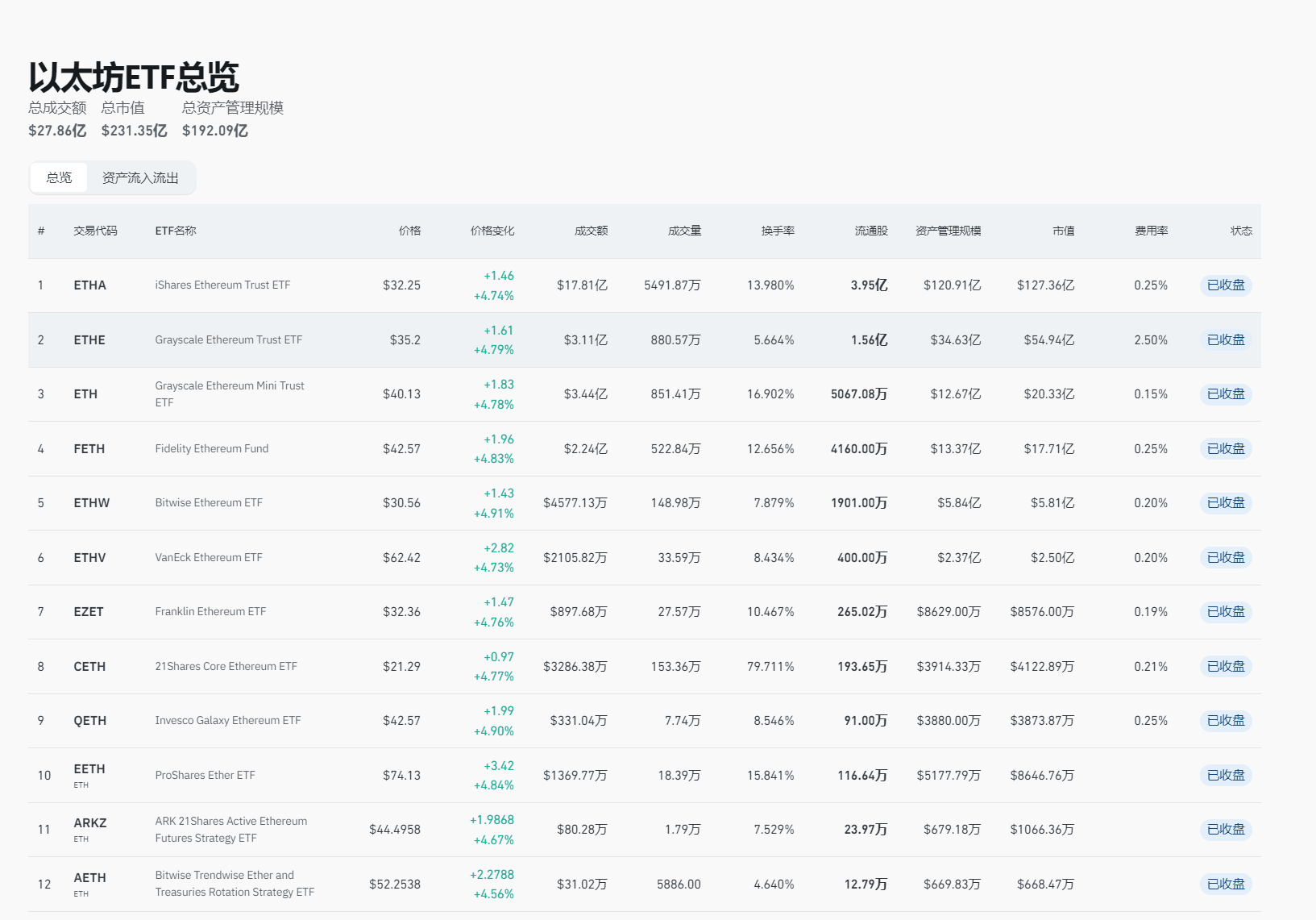Click the +4.91% price change for ETHW
Viewport: 1316px width, 920px height.
[x=494, y=514]
